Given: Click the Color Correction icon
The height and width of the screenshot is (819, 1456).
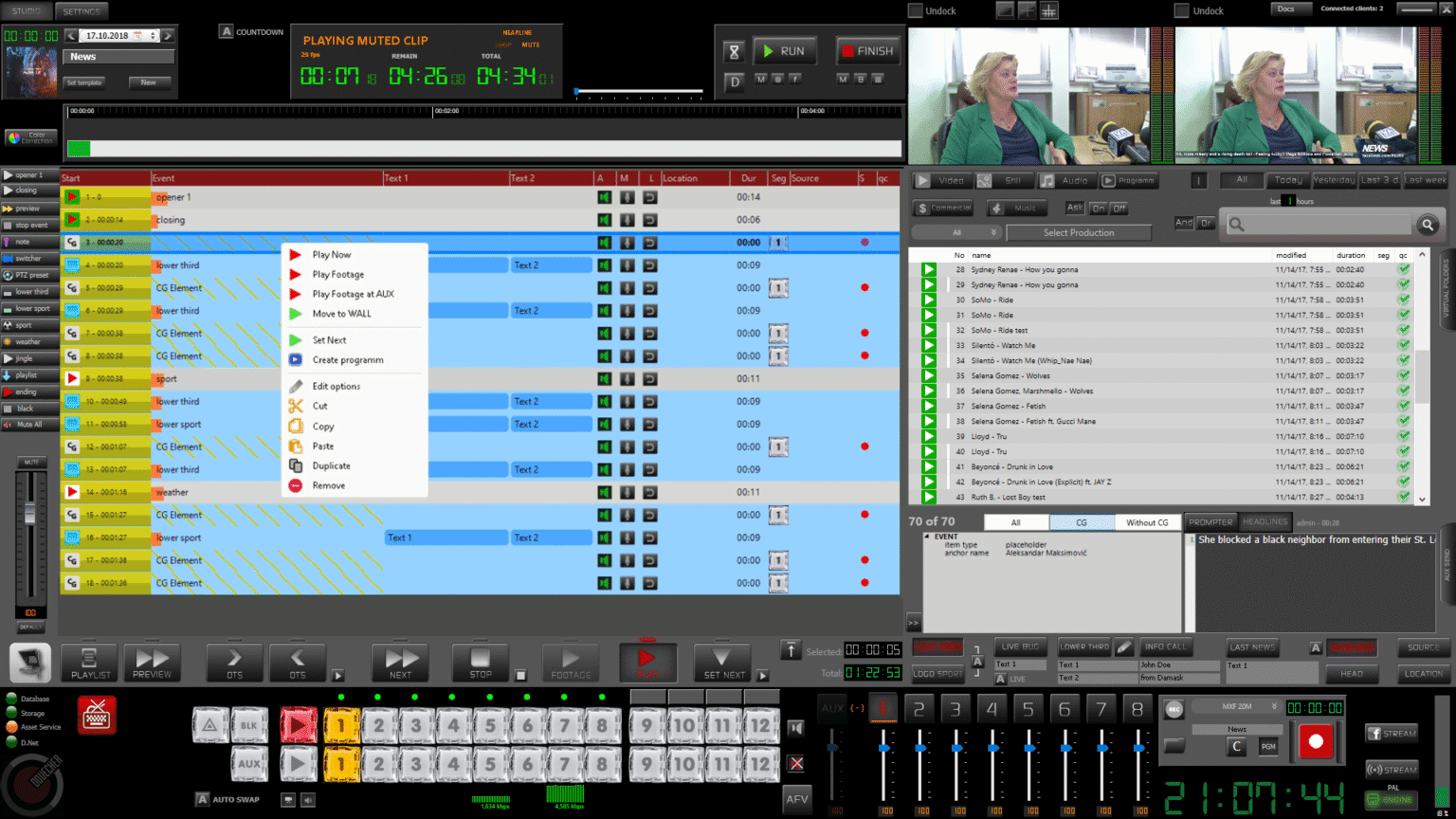Looking at the screenshot, I should [30, 137].
